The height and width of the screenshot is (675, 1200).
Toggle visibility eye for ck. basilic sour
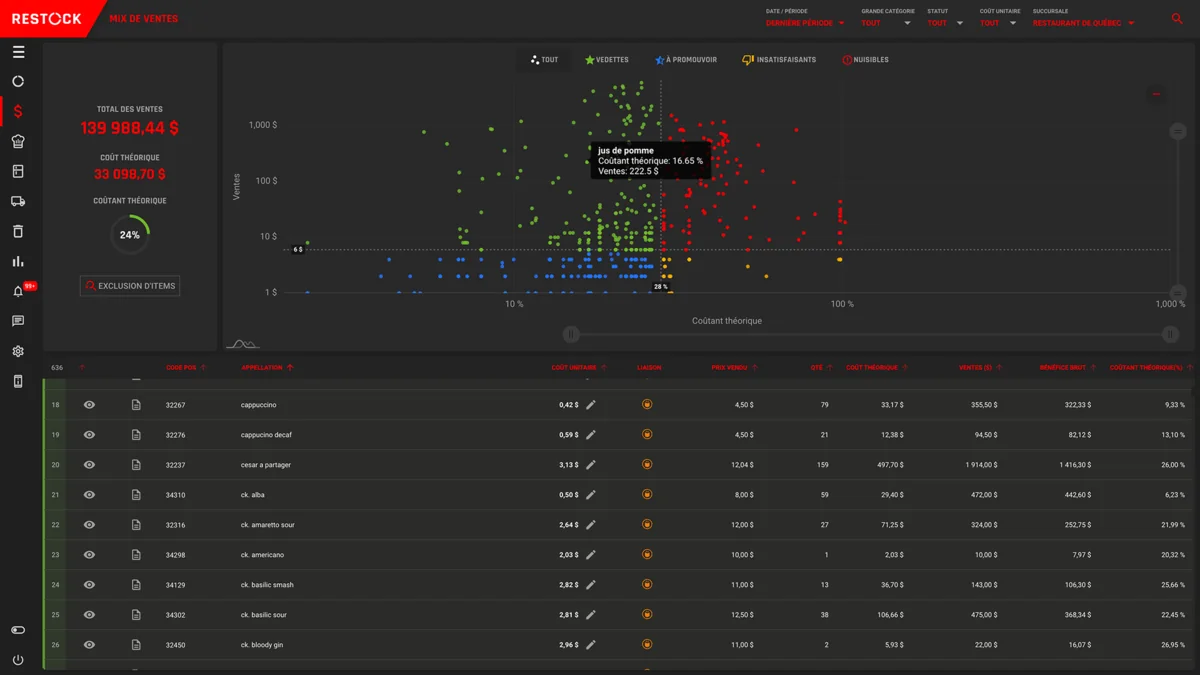[89, 615]
